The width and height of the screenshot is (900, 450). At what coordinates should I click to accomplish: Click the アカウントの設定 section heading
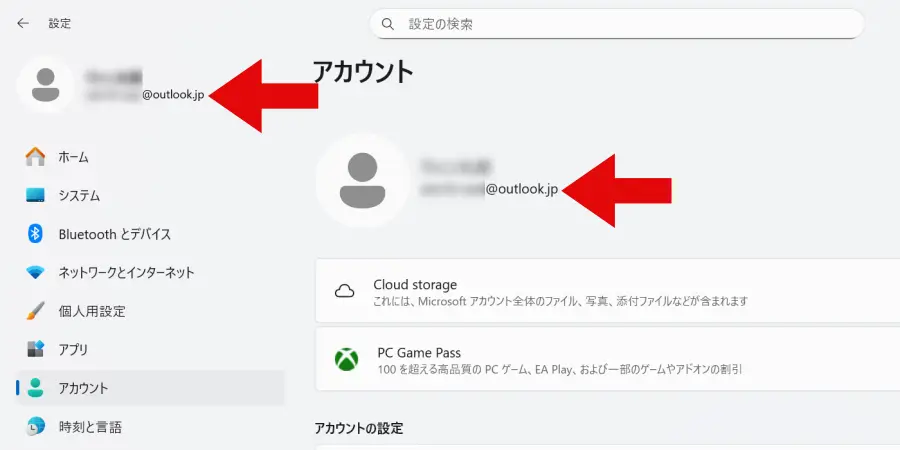(x=359, y=428)
